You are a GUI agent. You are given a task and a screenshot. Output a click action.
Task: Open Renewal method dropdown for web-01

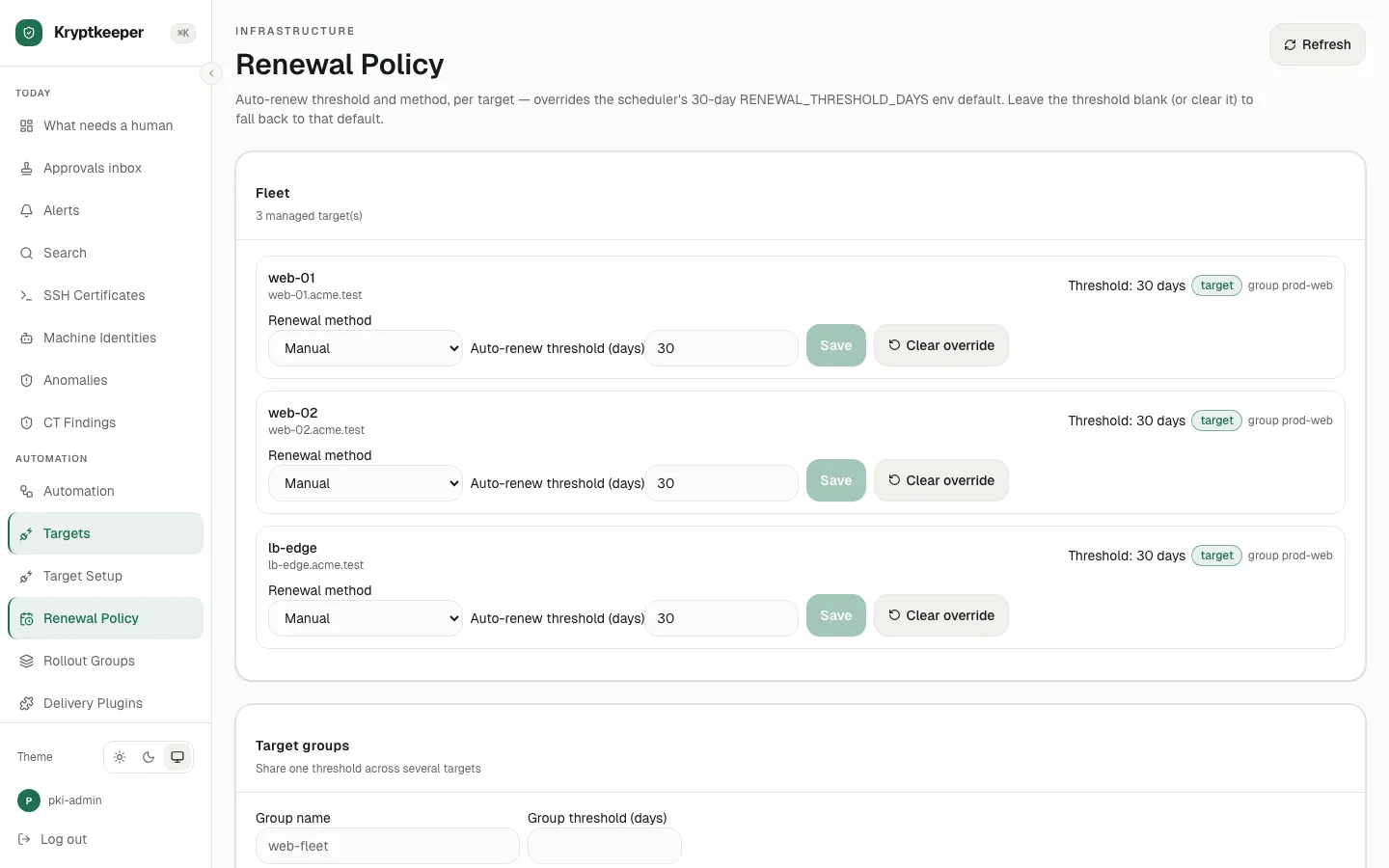(367, 348)
